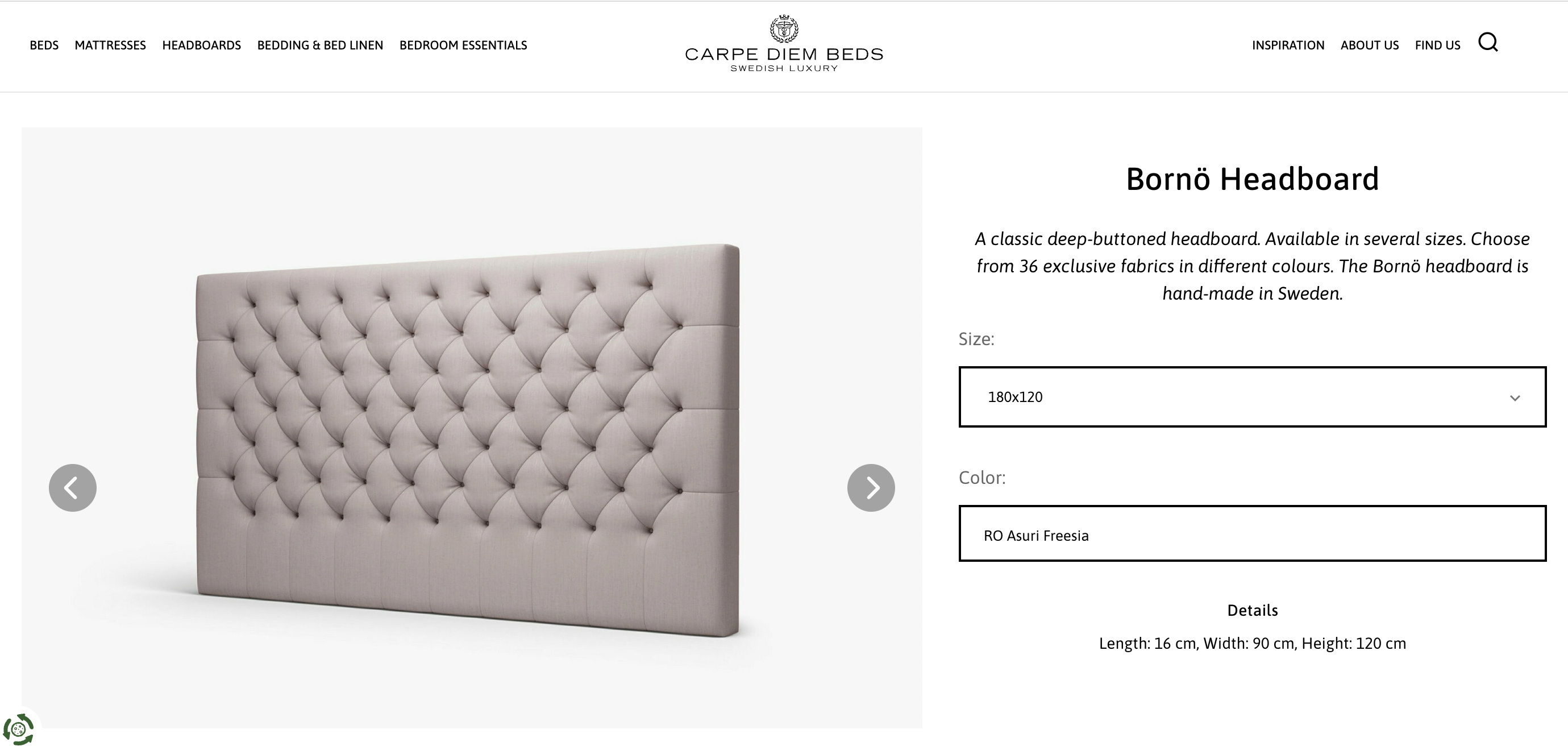Click the Details heading
Screen dimensions: 1568x750
[x=1252, y=611]
